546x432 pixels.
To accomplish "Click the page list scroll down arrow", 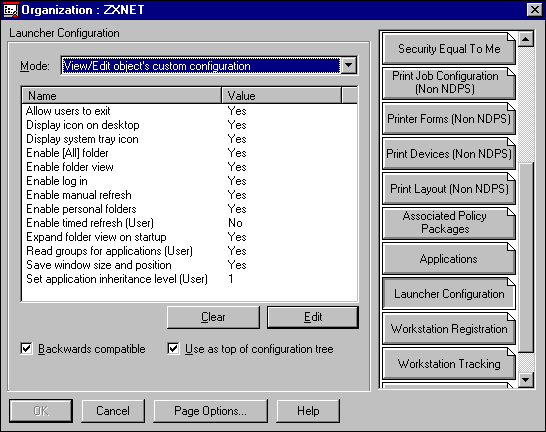I will (x=525, y=379).
